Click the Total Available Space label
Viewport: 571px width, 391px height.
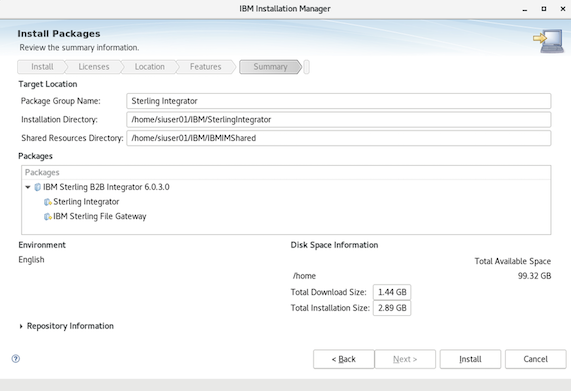click(x=512, y=261)
